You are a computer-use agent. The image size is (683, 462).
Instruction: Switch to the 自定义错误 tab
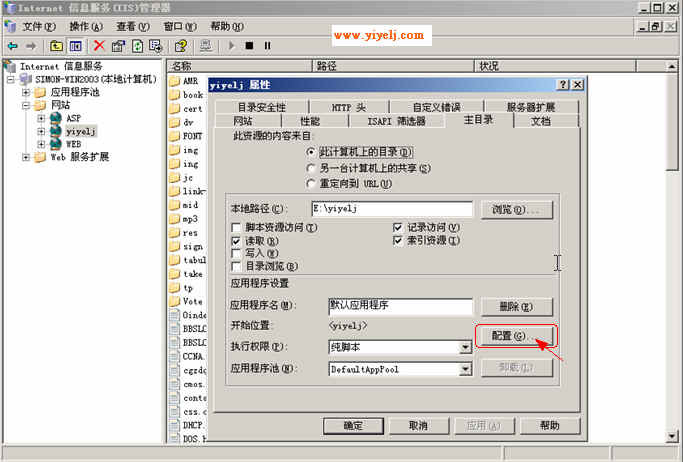[436, 107]
